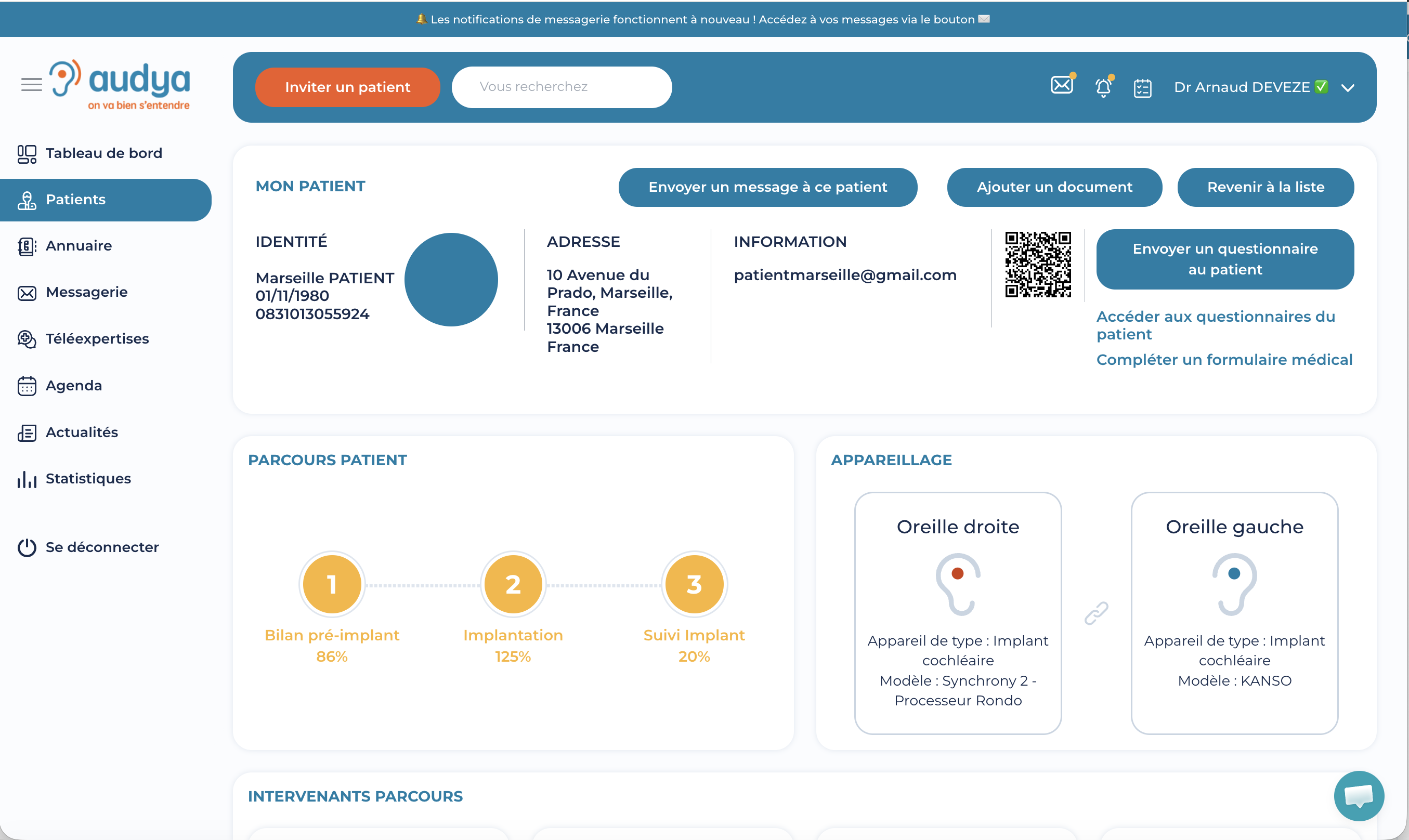Open the chat bubble in bottom corner
The height and width of the screenshot is (840, 1409).
click(x=1359, y=796)
